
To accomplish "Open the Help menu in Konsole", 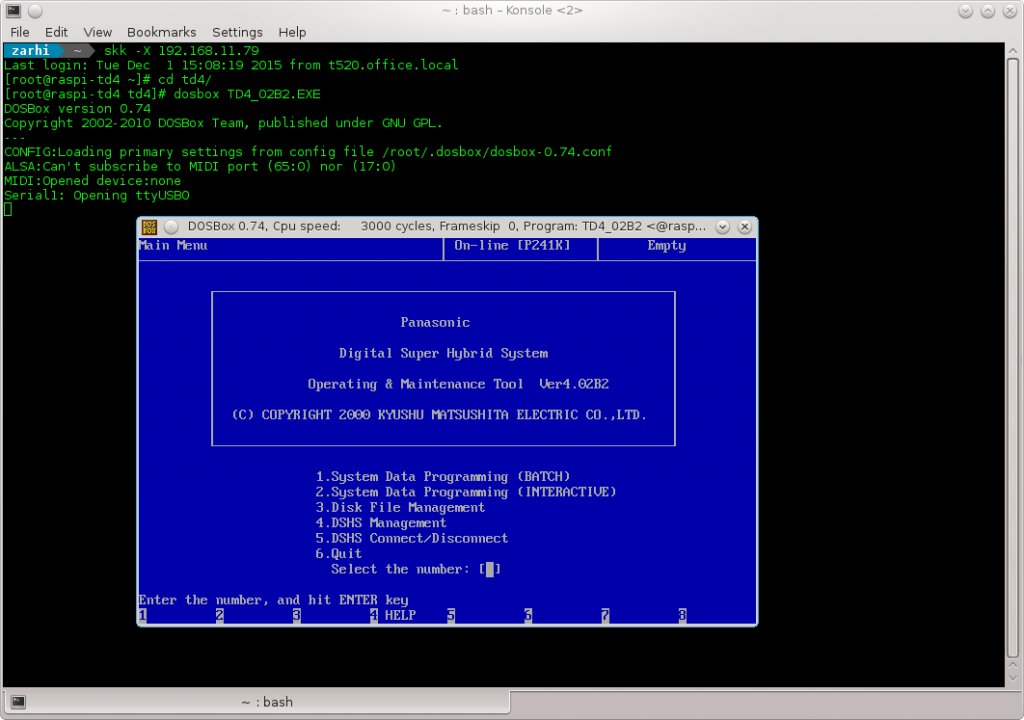I will (292, 32).
